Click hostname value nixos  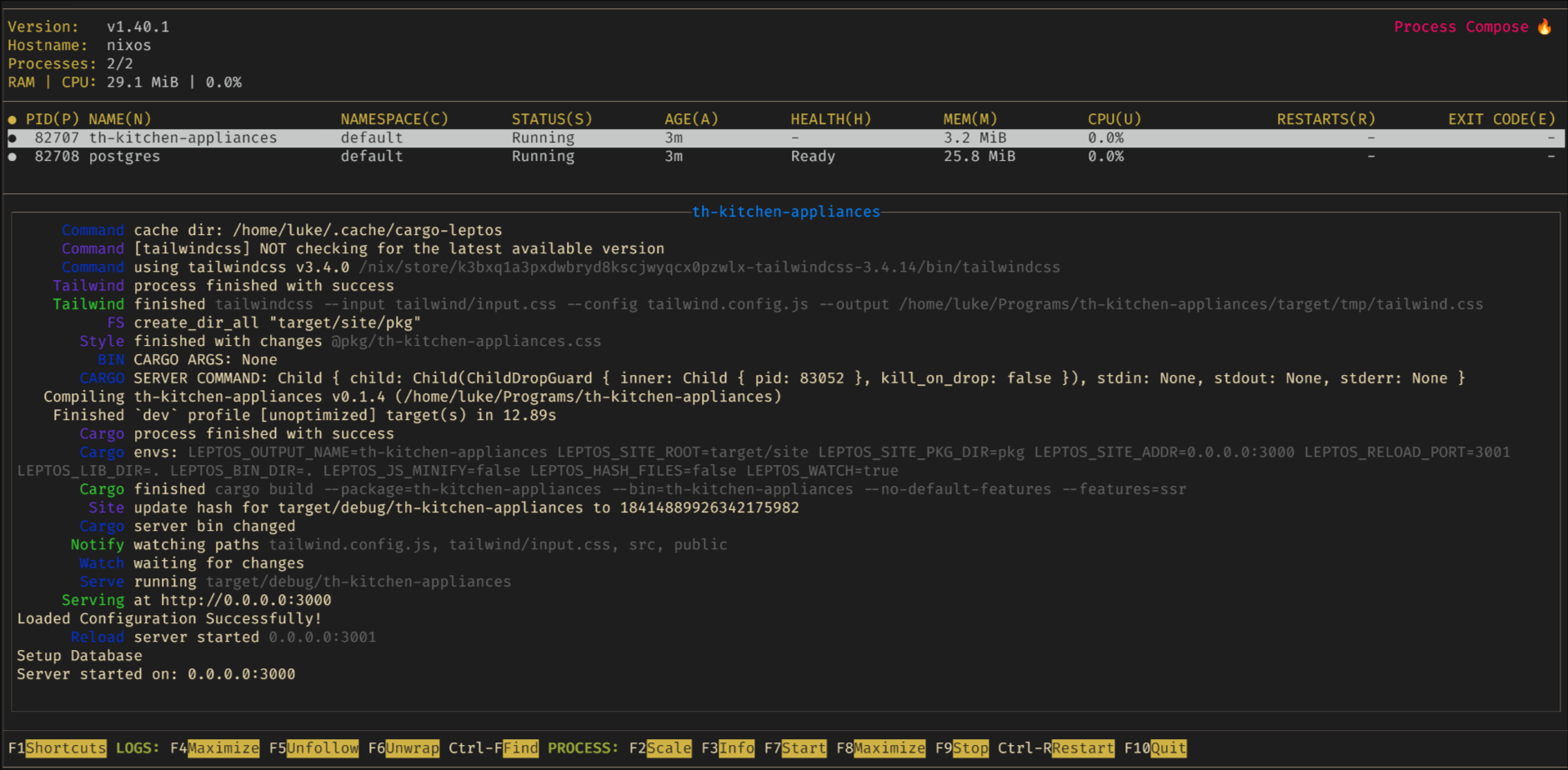pyautogui.click(x=129, y=45)
